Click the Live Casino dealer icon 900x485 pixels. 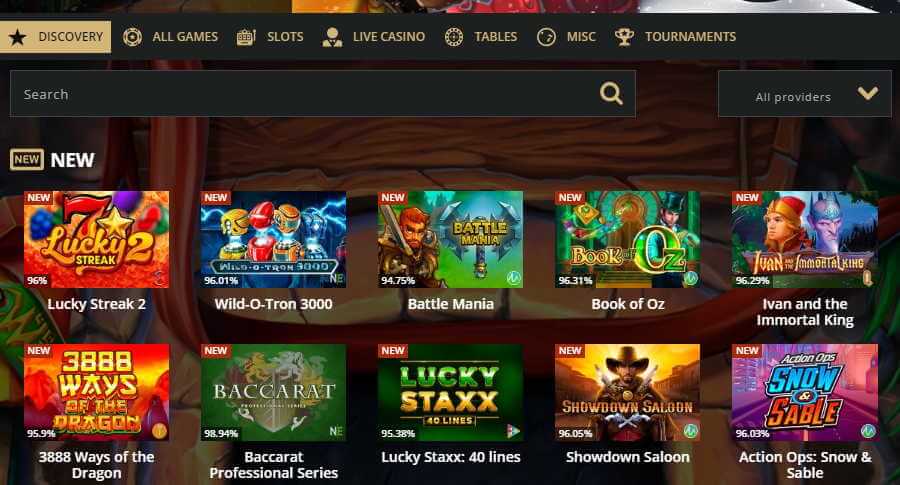[x=332, y=37]
